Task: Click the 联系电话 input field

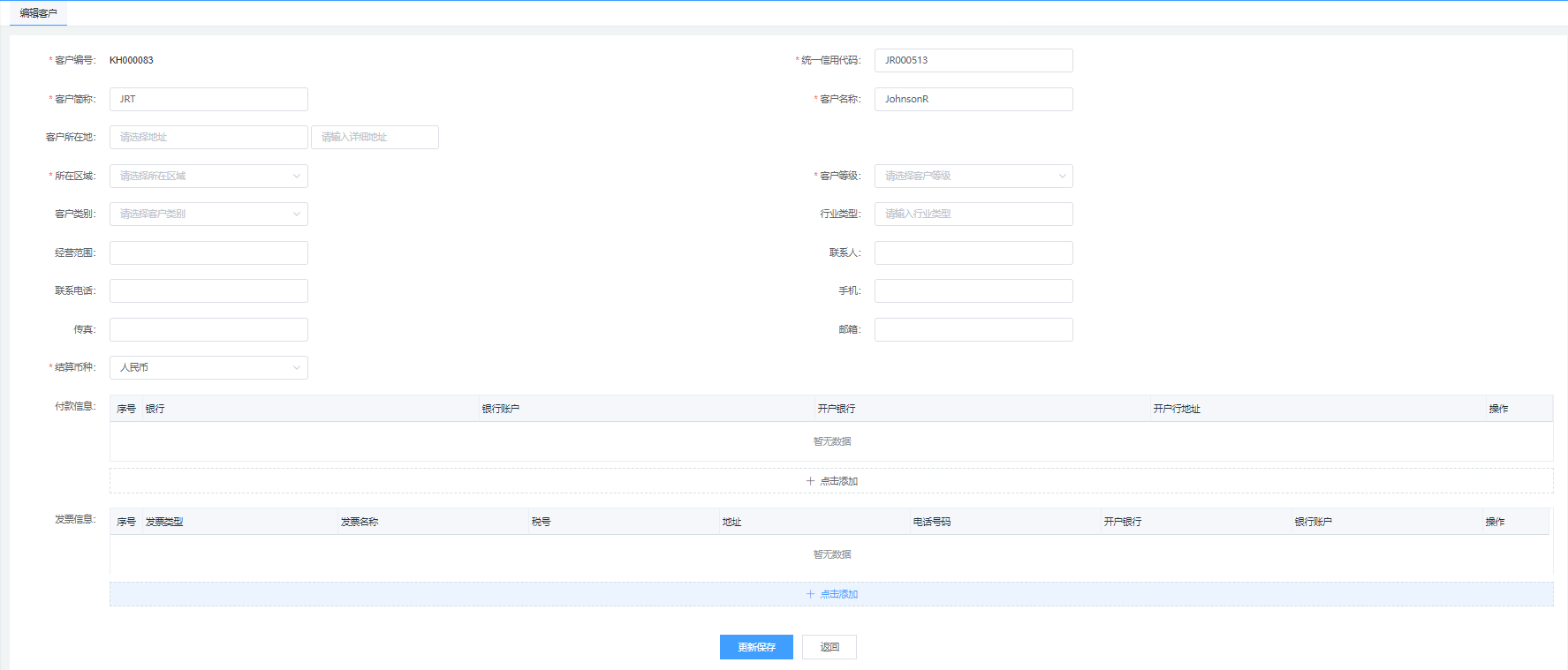Action: (x=208, y=290)
